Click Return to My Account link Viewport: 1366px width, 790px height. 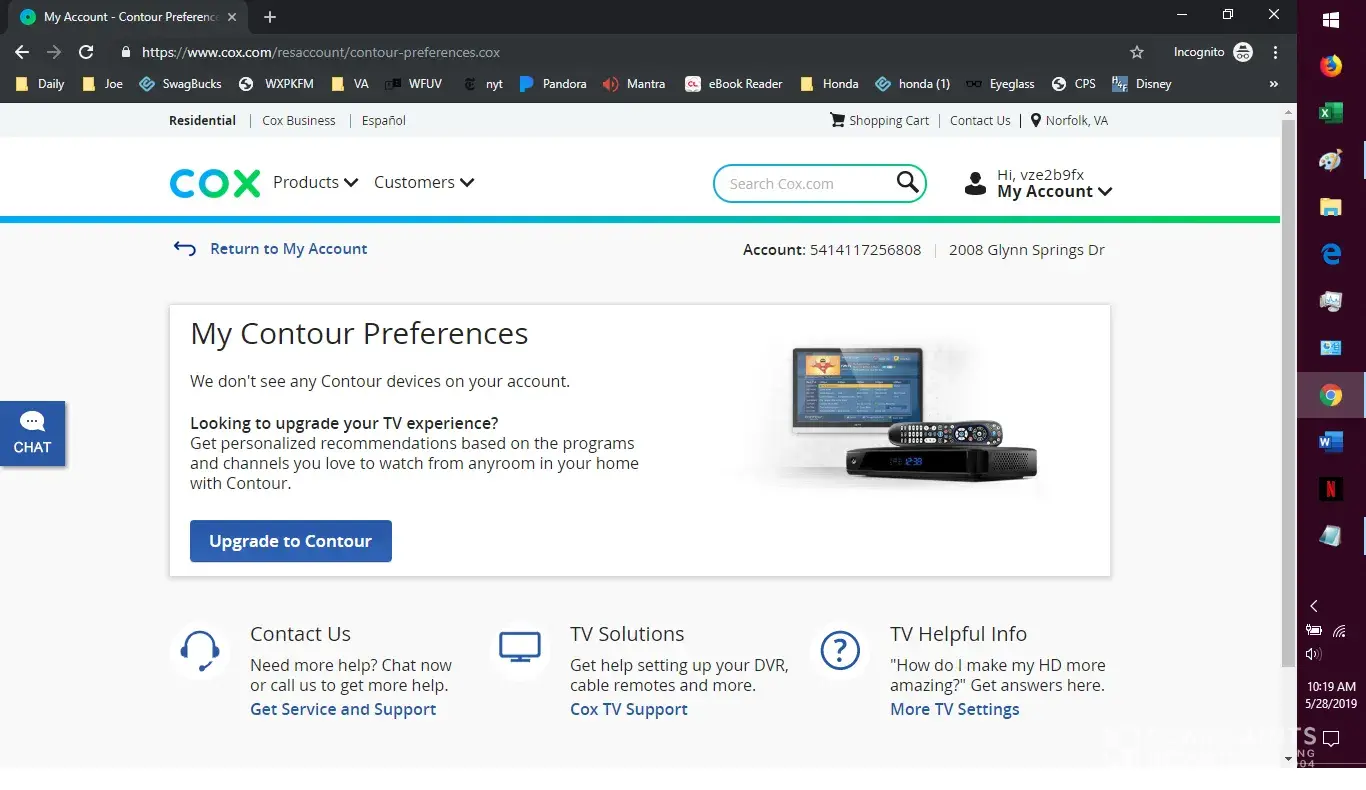pos(288,249)
